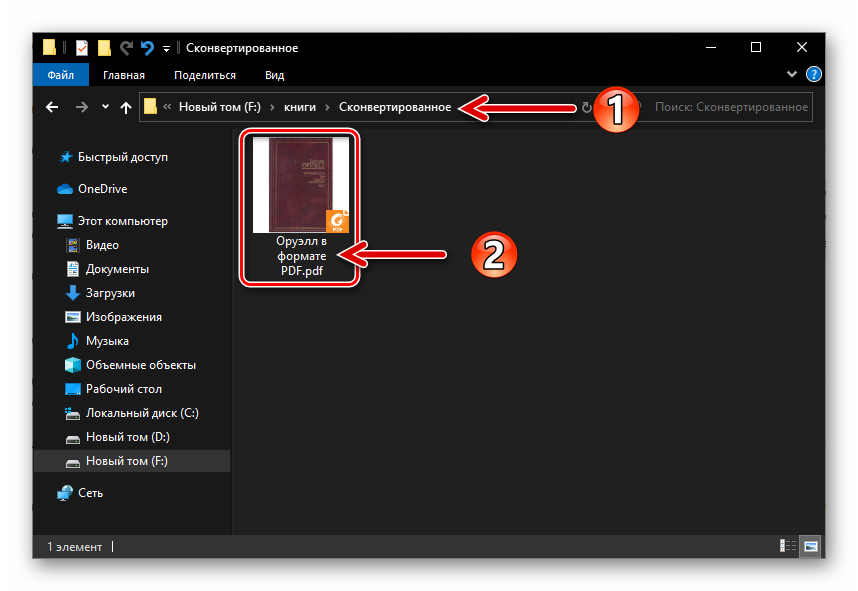Open the Поделиться ribbon tab

[205, 75]
